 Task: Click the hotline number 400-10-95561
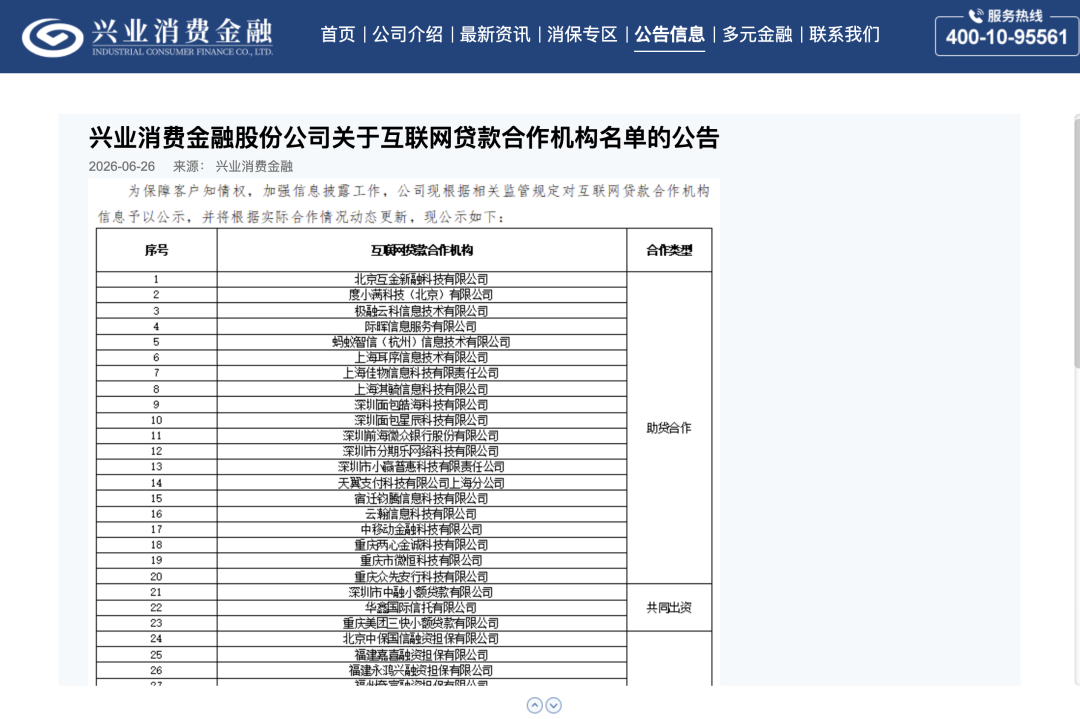pyautogui.click(x=1006, y=37)
